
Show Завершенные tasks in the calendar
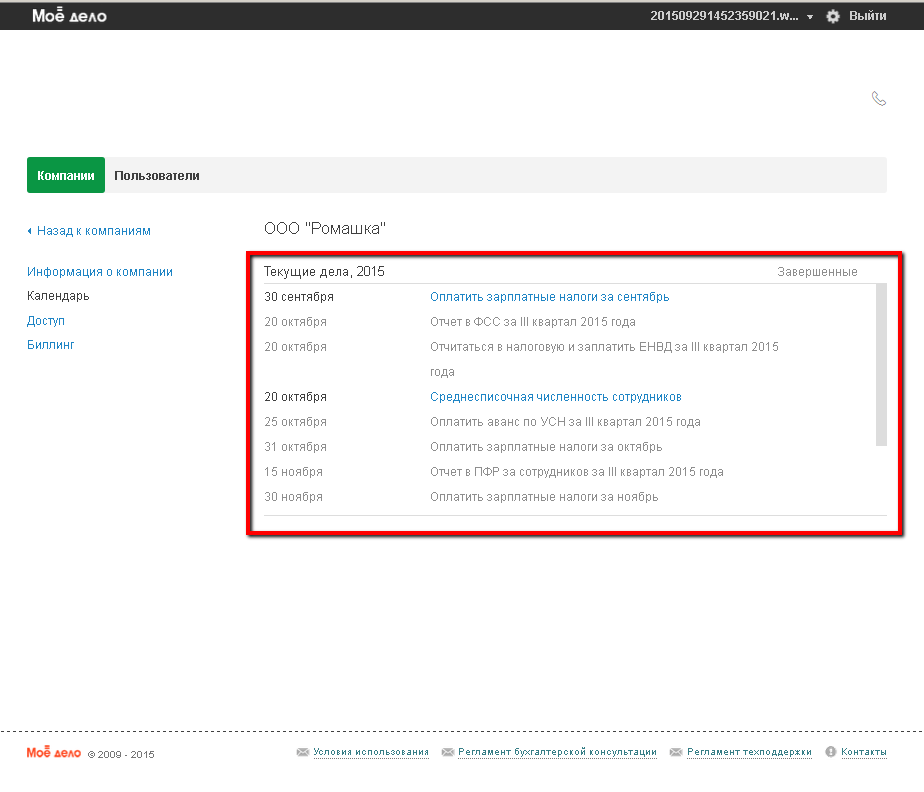coord(817,272)
